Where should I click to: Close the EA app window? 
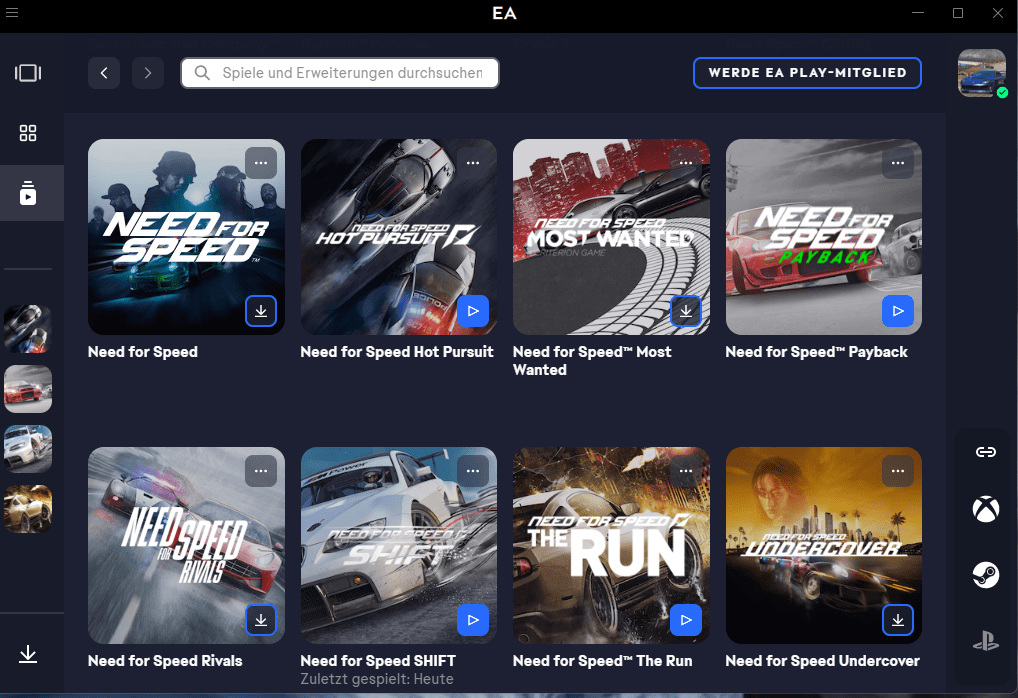(x=998, y=12)
